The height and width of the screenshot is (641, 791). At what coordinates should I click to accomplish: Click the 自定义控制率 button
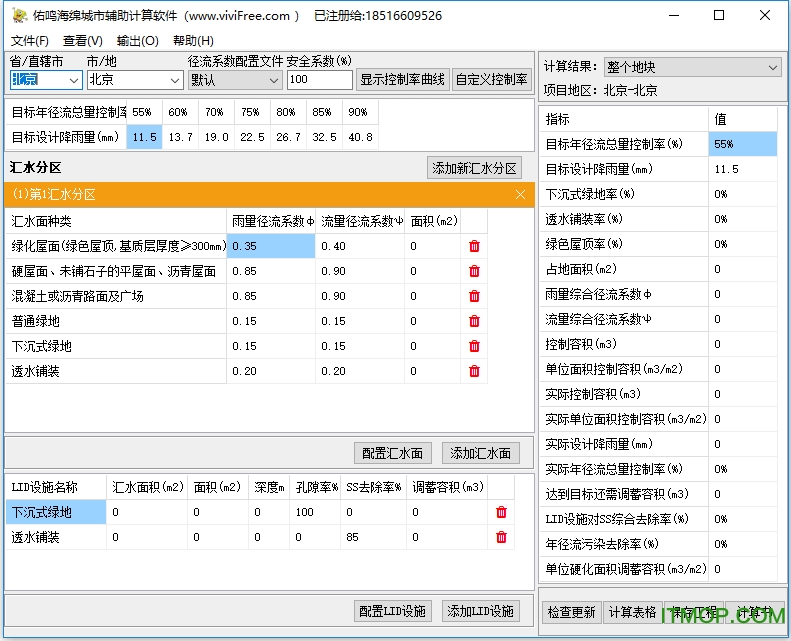[x=492, y=80]
